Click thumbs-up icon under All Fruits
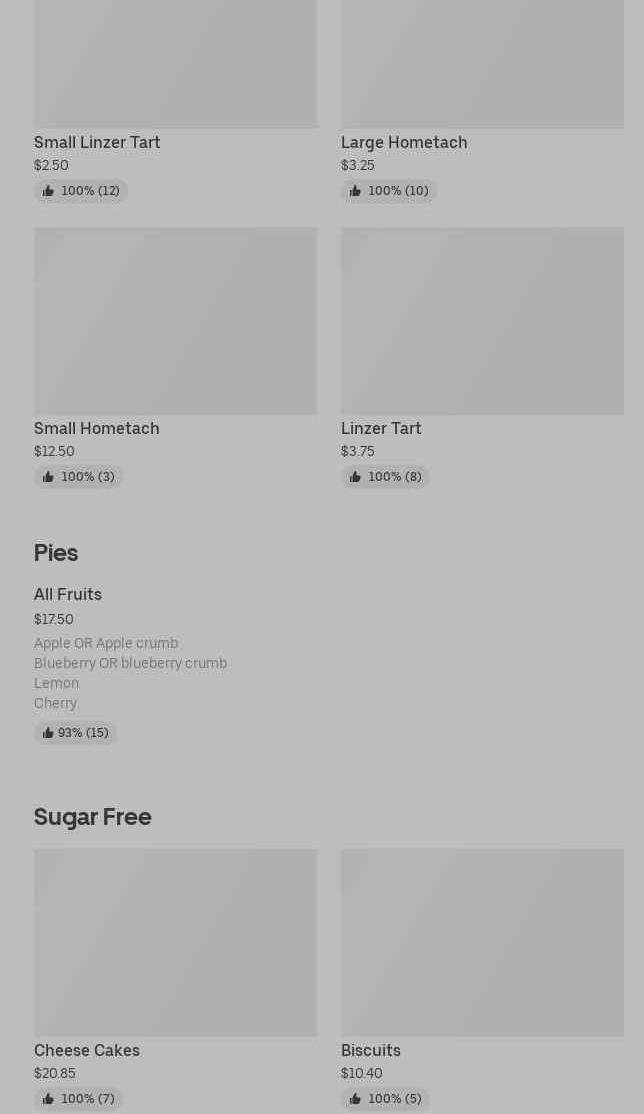This screenshot has height=1114, width=644. click(48, 733)
